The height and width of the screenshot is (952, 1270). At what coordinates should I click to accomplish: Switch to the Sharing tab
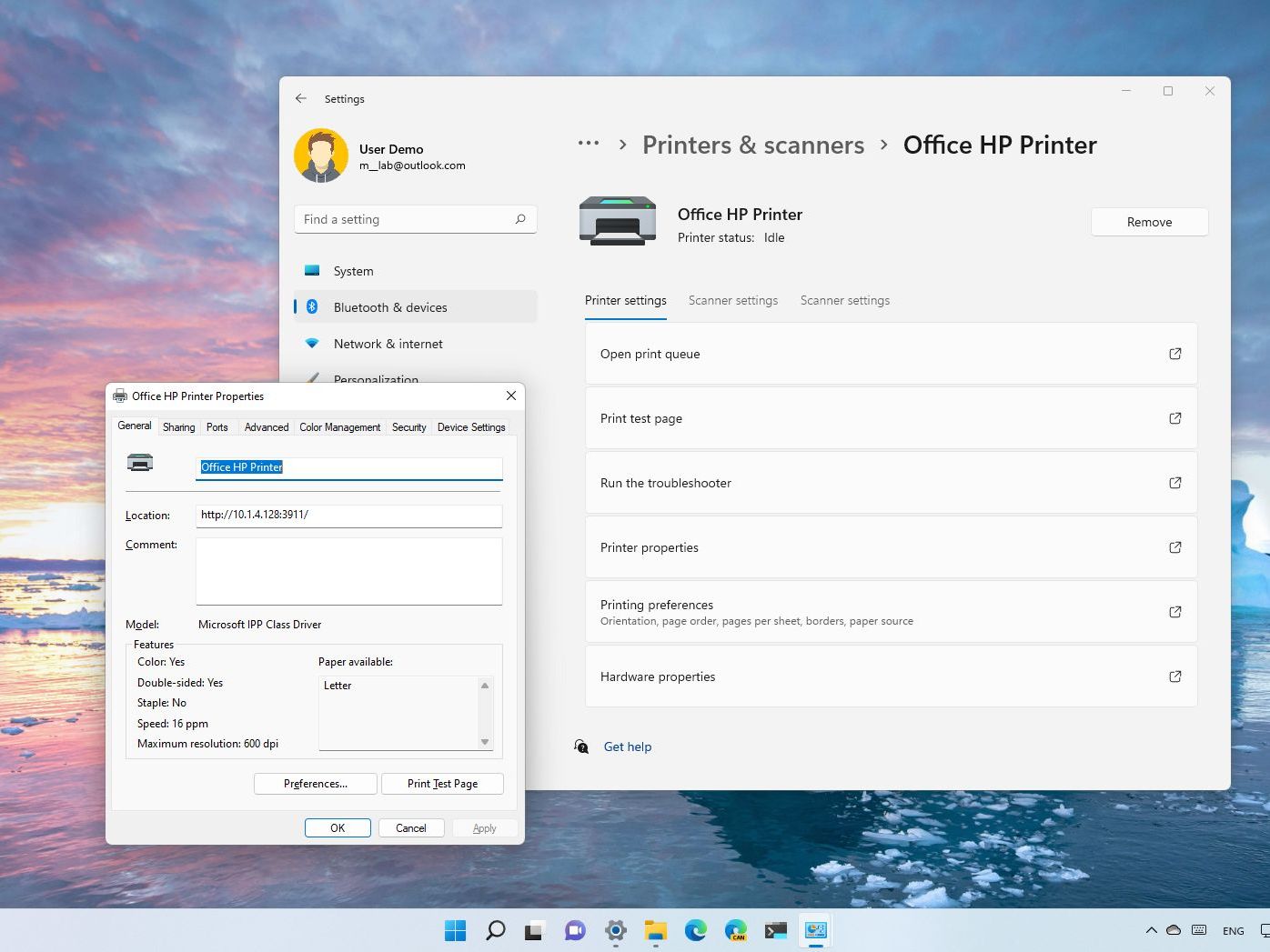(178, 427)
